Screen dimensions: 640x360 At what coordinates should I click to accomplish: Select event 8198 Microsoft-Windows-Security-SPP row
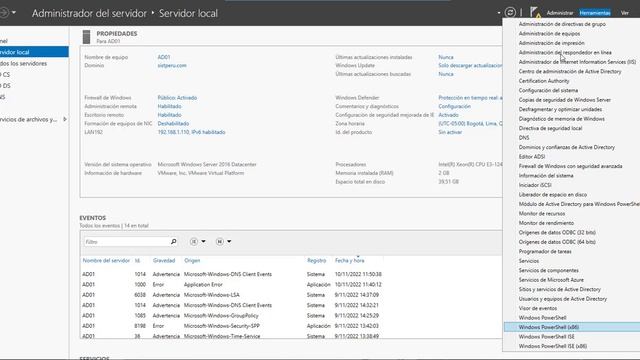(x=232, y=326)
